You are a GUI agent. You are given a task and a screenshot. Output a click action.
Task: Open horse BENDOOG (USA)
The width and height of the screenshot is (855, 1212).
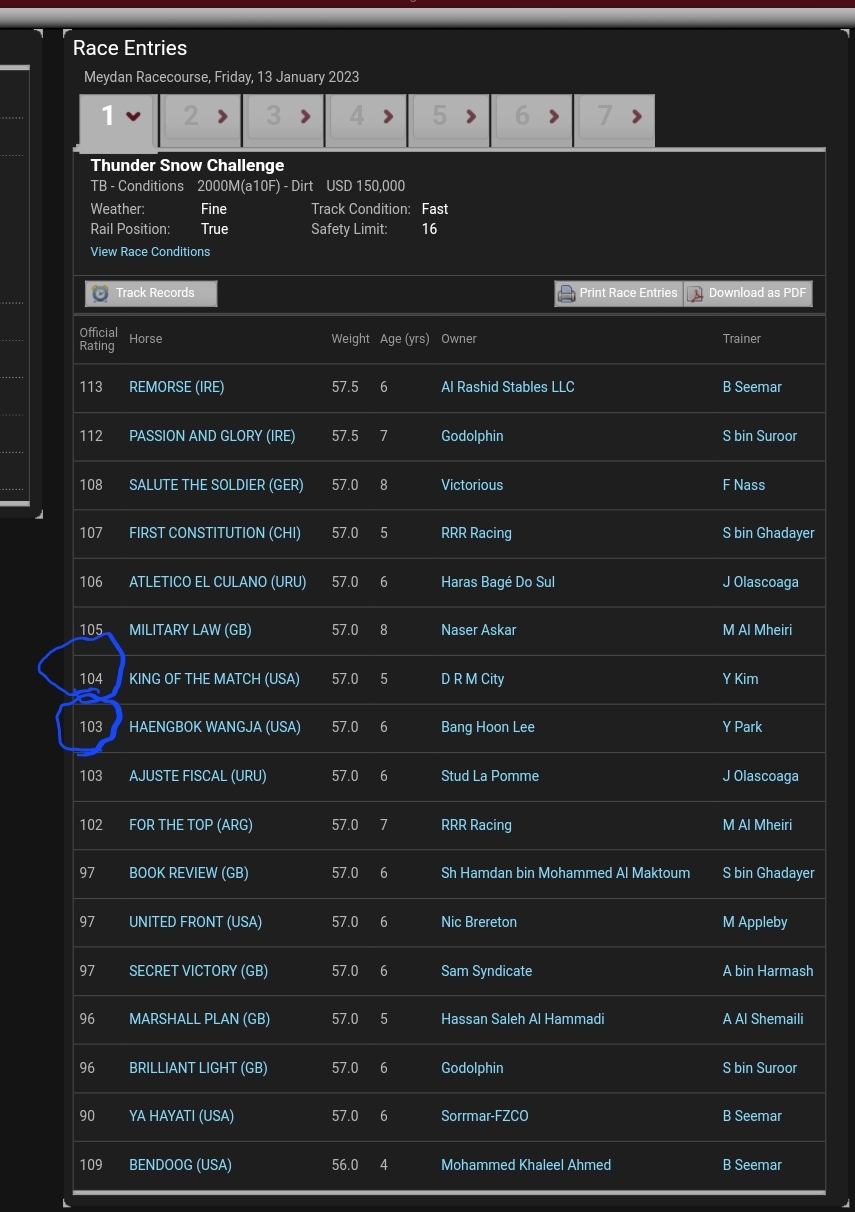(180, 1165)
